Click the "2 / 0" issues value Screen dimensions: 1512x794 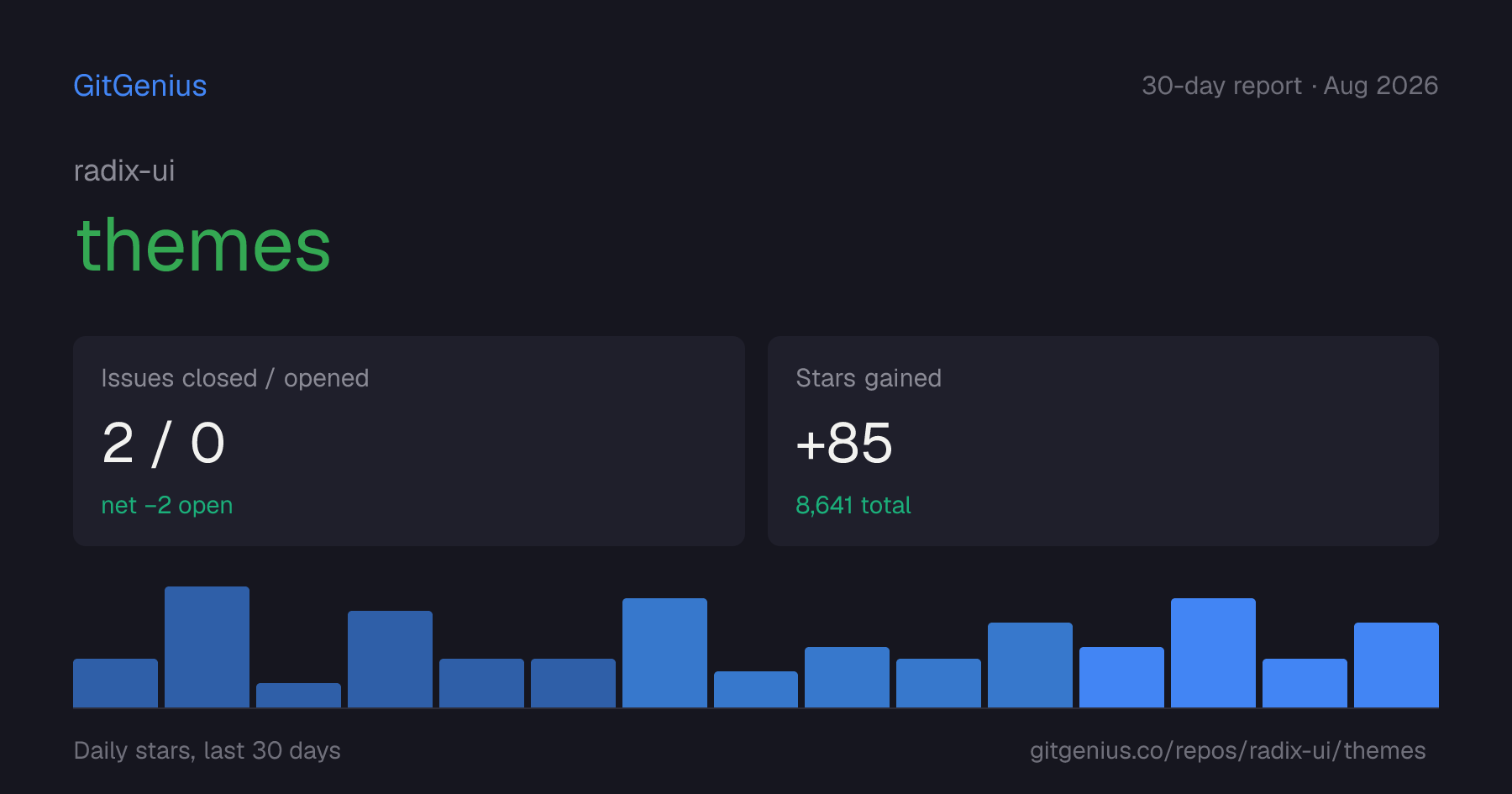click(x=164, y=443)
